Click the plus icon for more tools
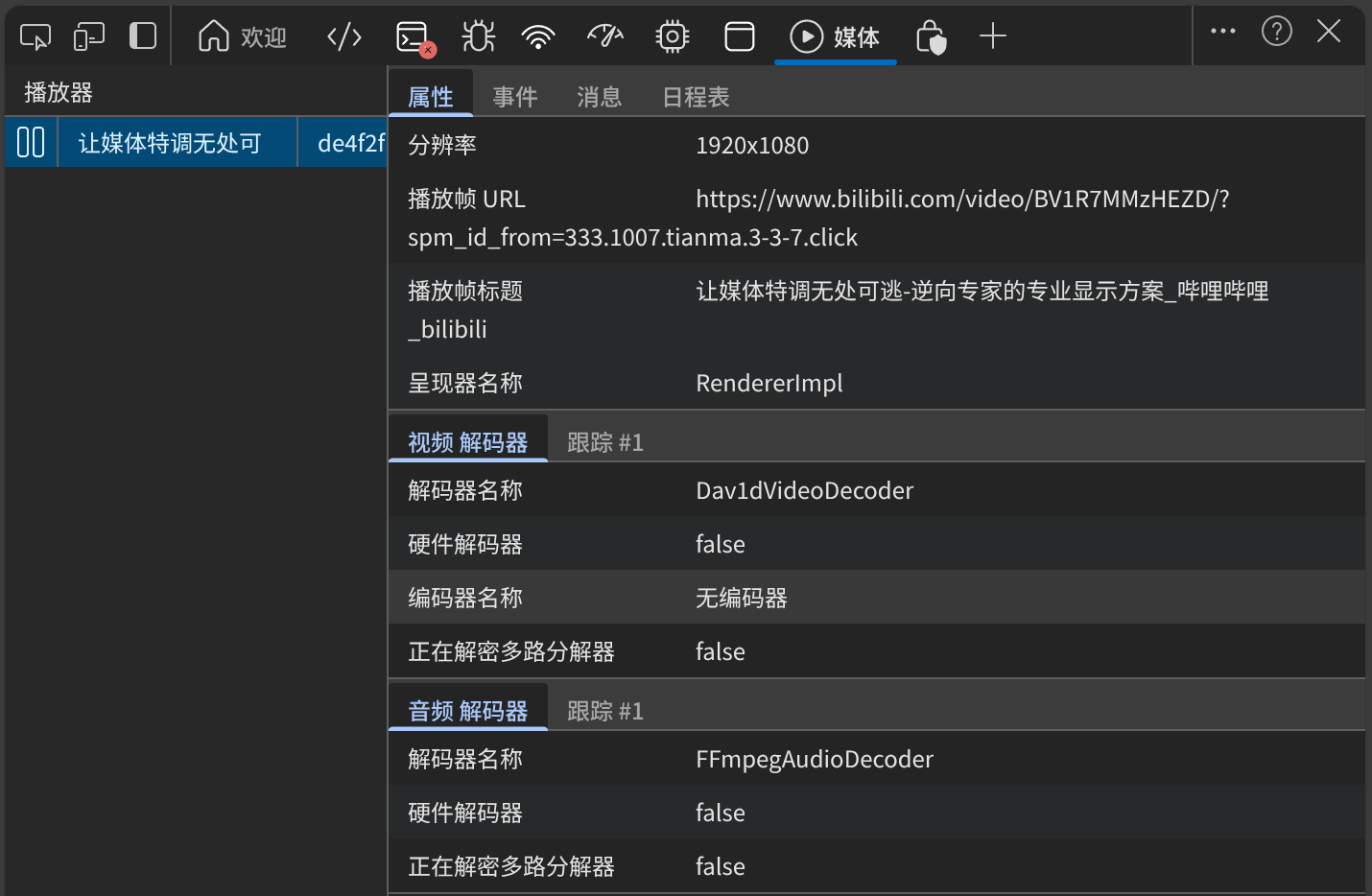 (993, 36)
